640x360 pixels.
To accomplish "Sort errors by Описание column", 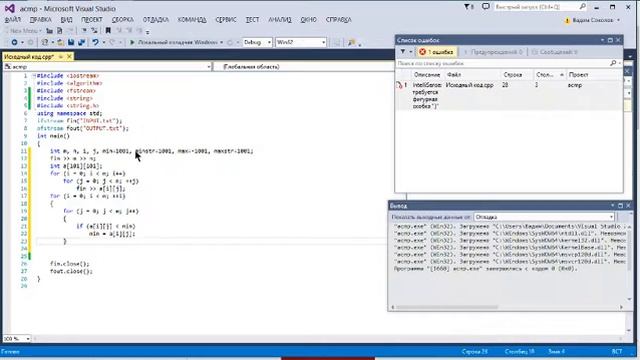I will pos(427,75).
